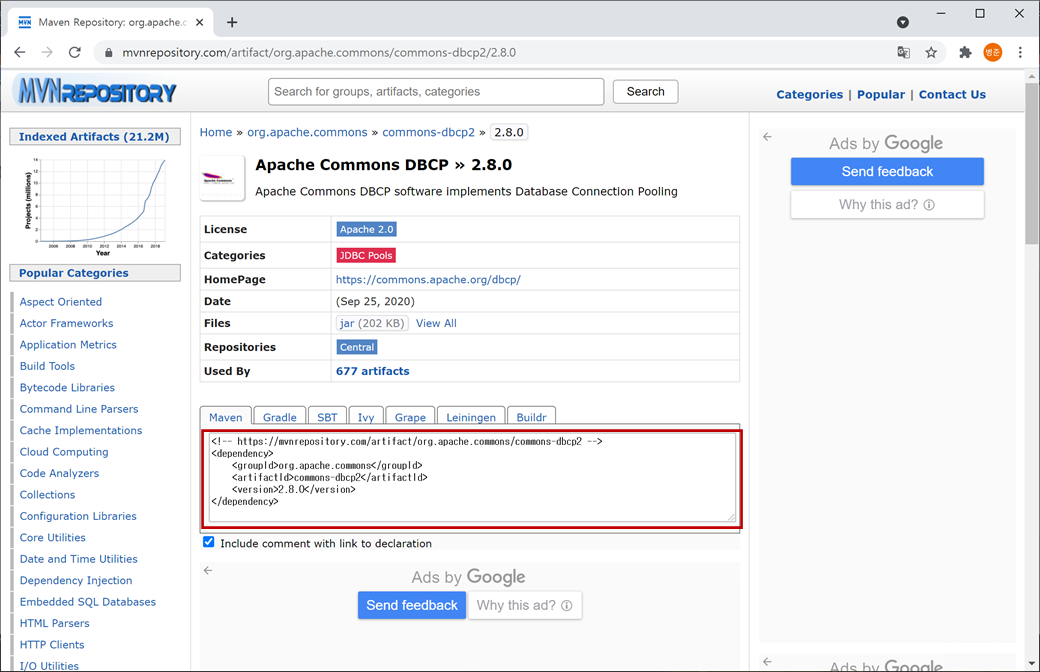Click the padlock site info icon

(109, 52)
